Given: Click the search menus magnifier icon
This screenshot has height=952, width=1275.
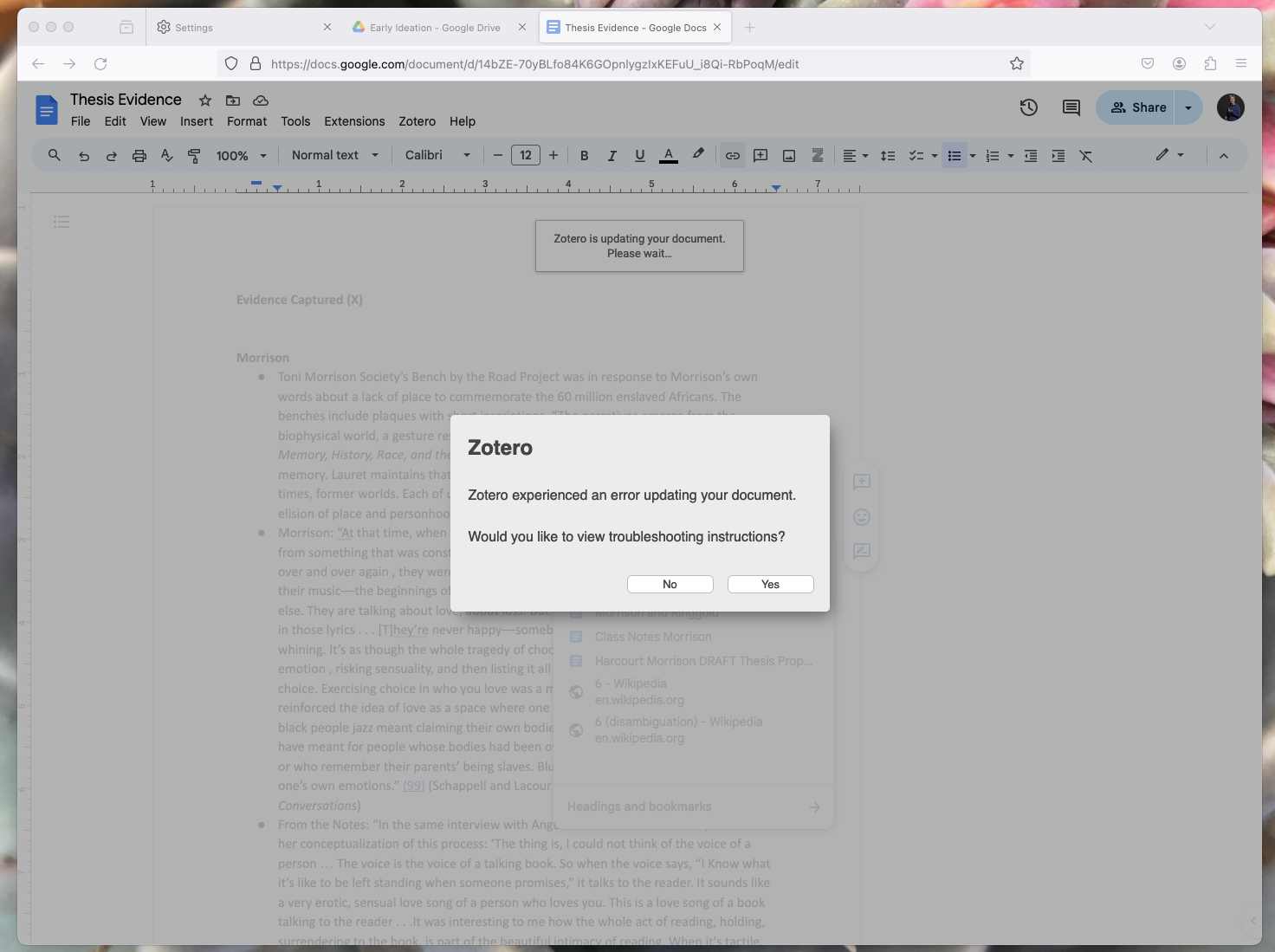Looking at the screenshot, I should tap(55, 155).
